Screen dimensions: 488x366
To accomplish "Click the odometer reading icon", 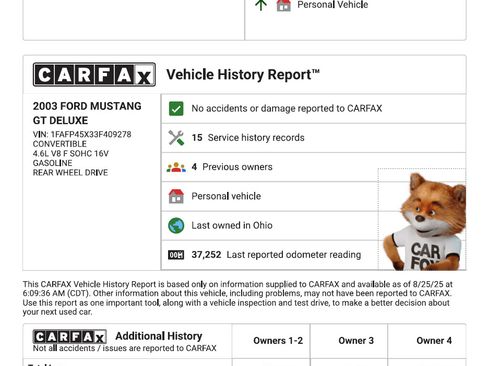I will point(176,255).
